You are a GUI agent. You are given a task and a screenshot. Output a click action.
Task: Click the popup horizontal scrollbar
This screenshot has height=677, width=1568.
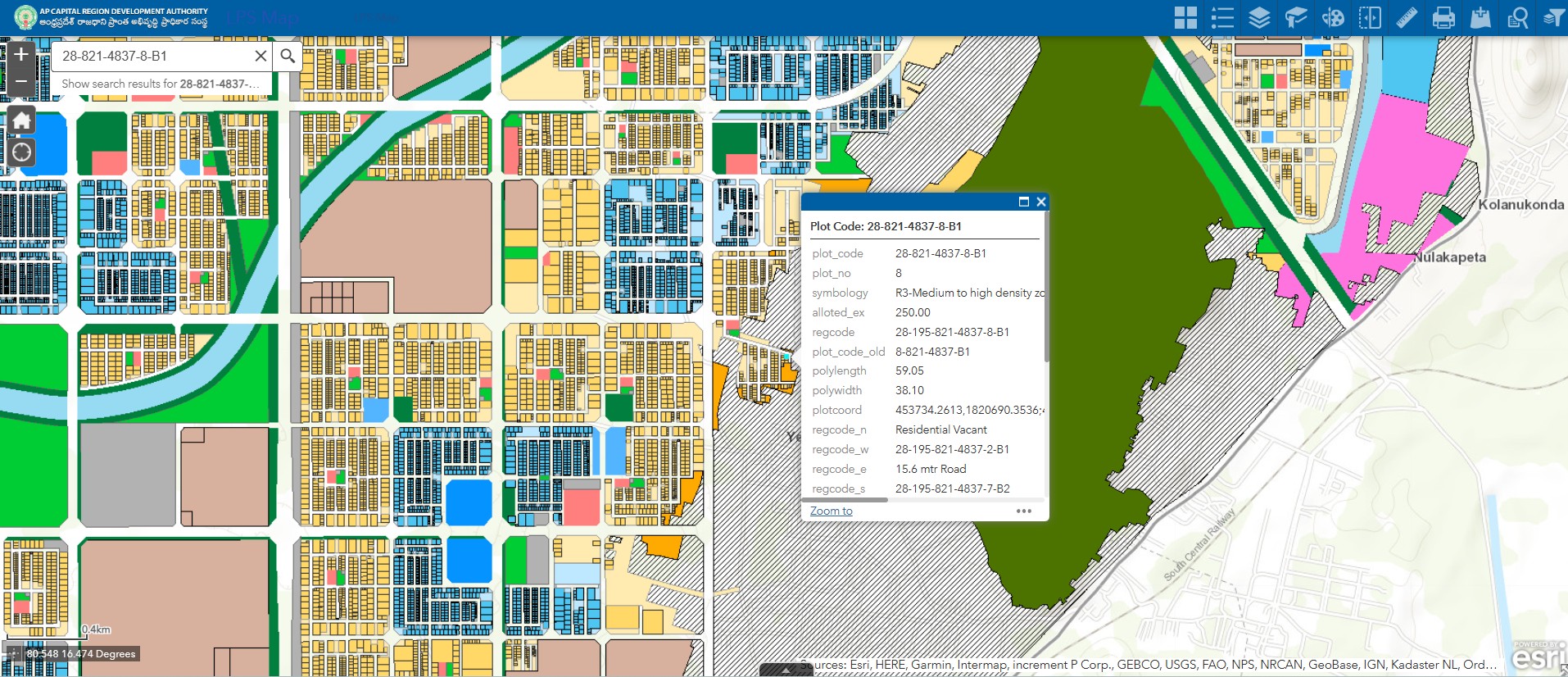coord(845,499)
